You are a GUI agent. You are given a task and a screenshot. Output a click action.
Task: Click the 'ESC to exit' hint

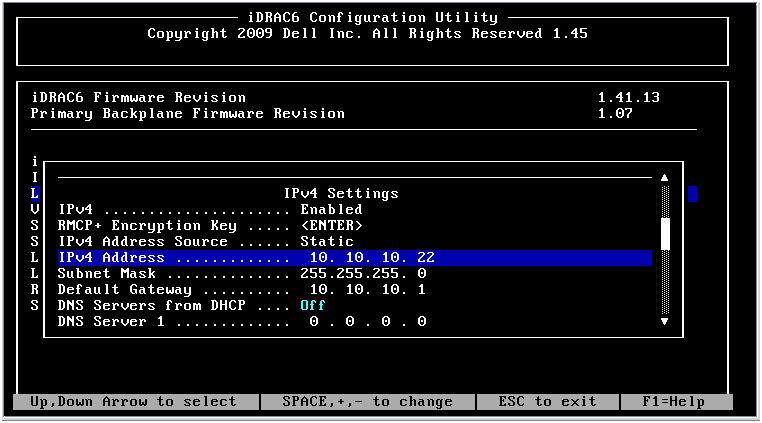click(x=547, y=402)
